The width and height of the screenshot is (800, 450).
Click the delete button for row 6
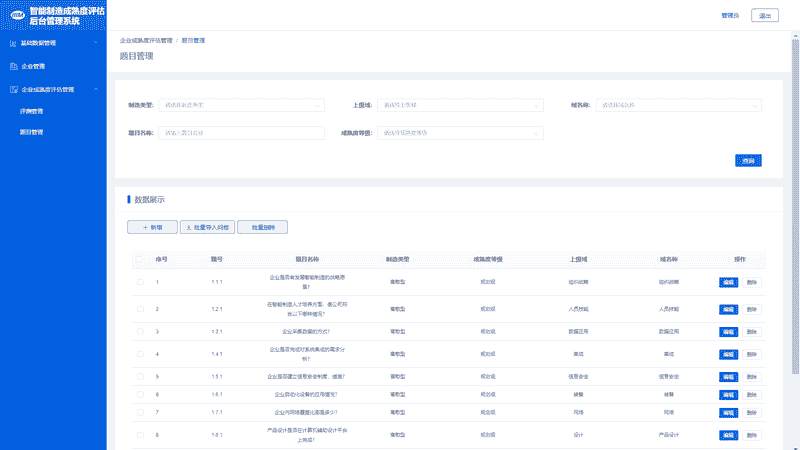752,394
